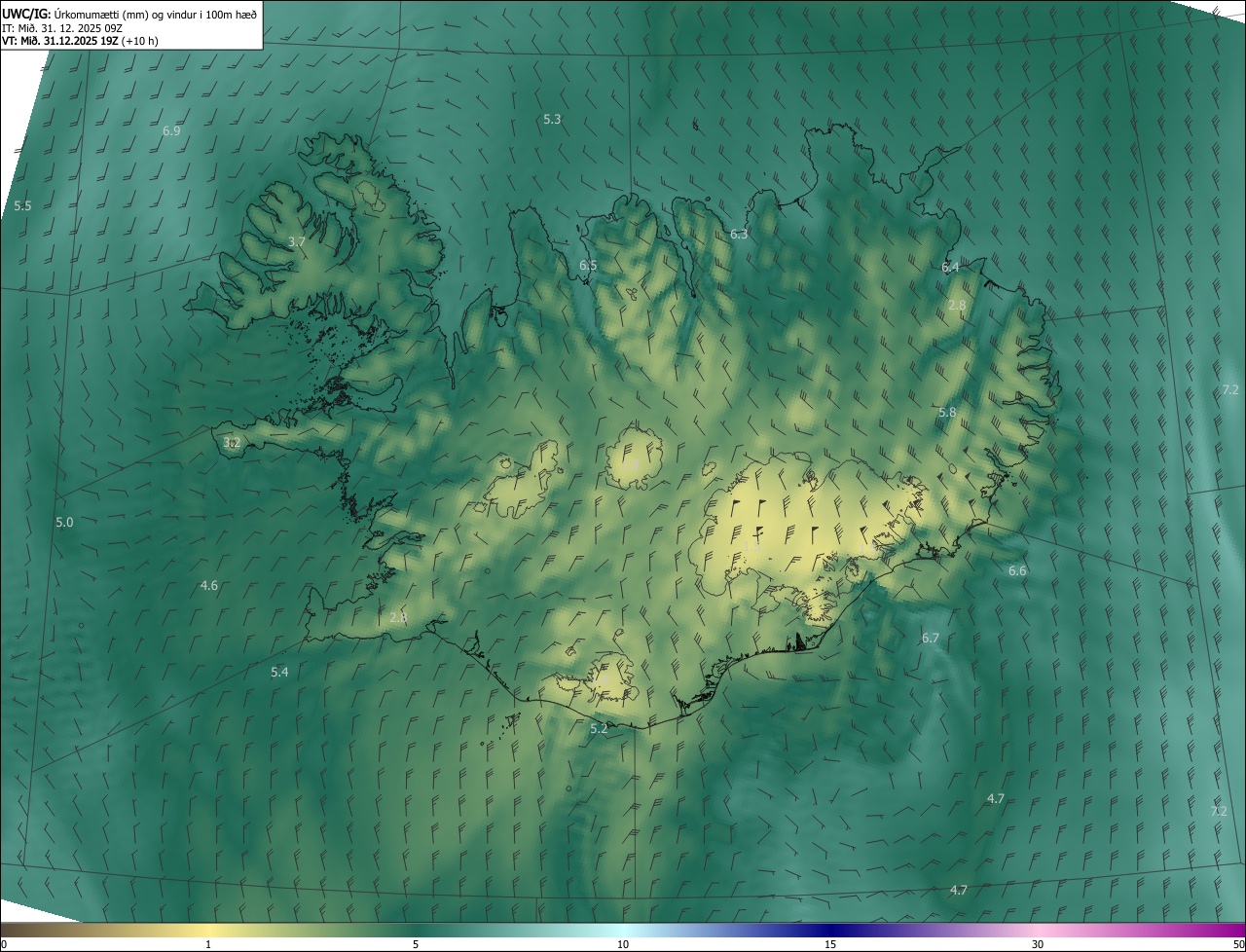Click the 6.4 value label on the map

[x=950, y=268]
